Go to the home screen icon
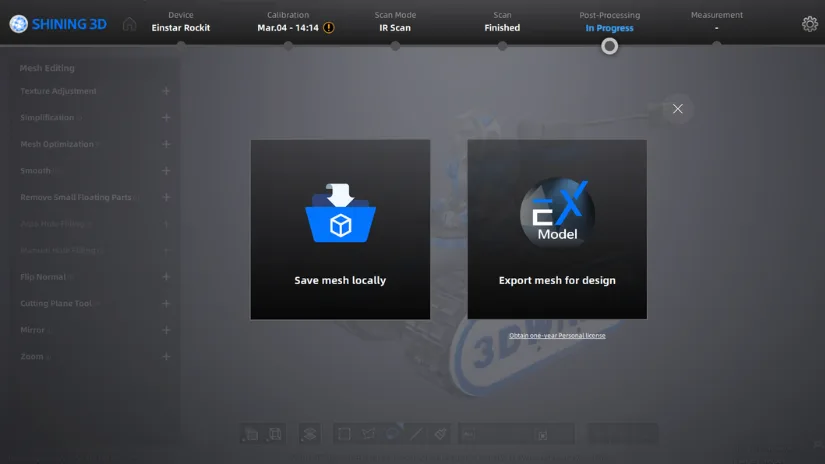Image resolution: width=825 pixels, height=464 pixels. pos(129,24)
